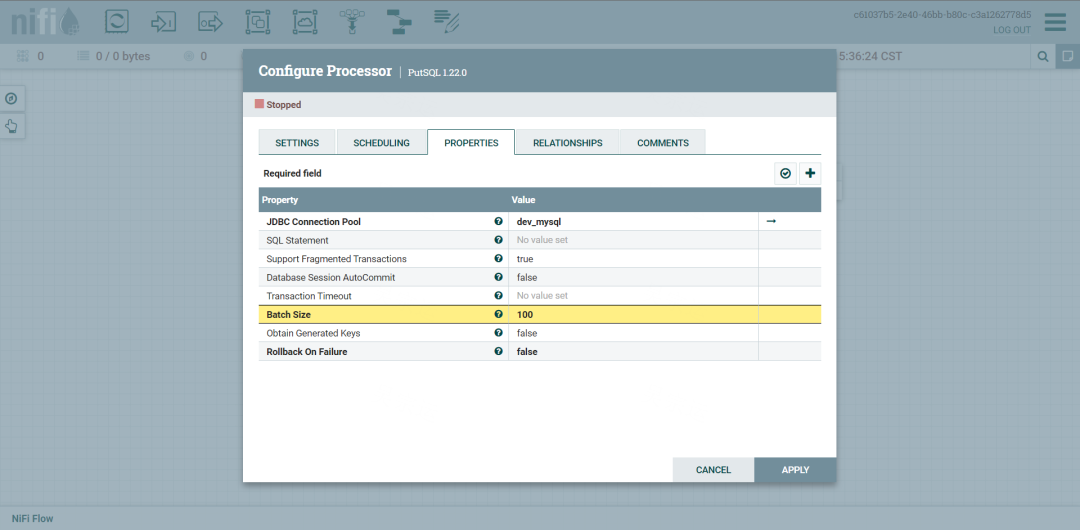Click the PutSQL 1.22.0 version text
This screenshot has height=530, width=1080.
tap(438, 72)
